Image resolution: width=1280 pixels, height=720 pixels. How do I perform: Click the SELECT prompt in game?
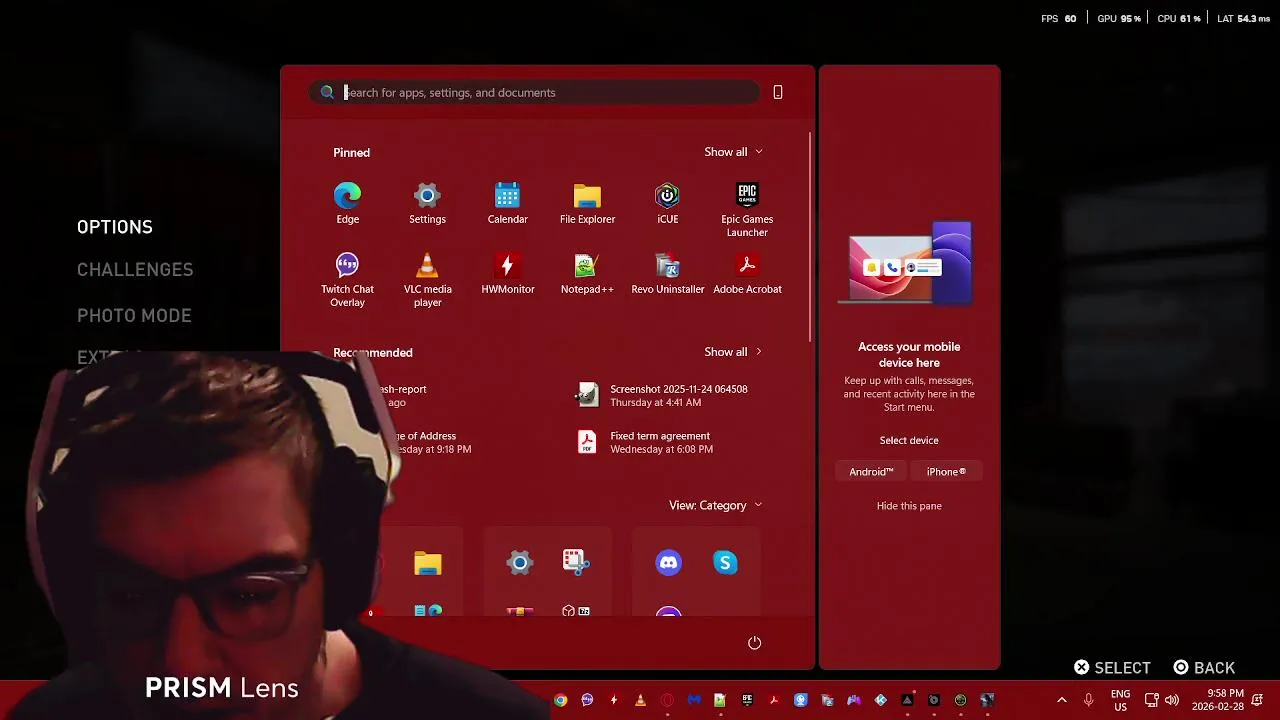pos(1112,668)
